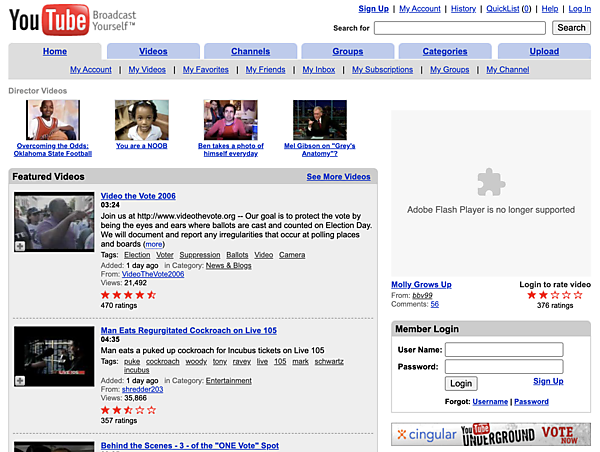Click the Forgot Password link
The image size is (600, 452).
pos(531,402)
